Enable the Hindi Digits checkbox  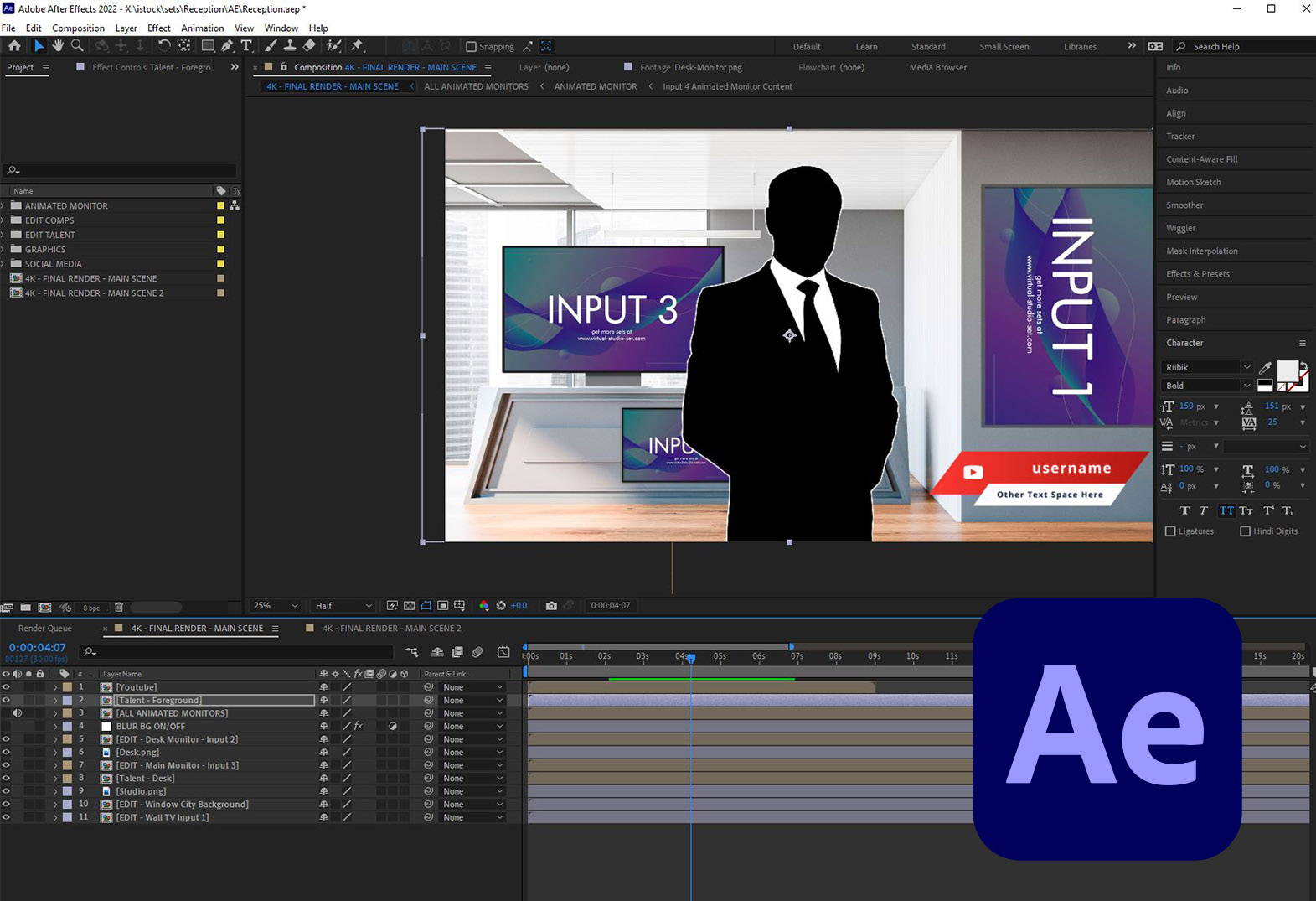[1245, 531]
